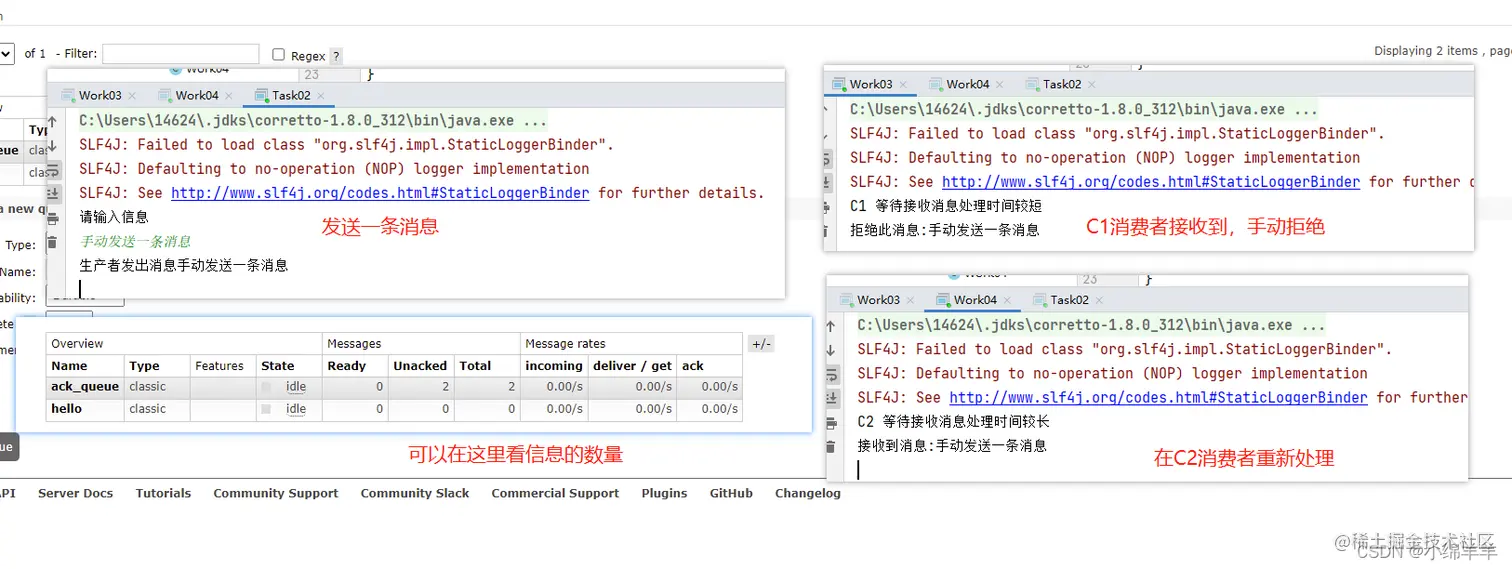
Task: Close the Task02 tab in the C2 console
Action: pos(1099,300)
